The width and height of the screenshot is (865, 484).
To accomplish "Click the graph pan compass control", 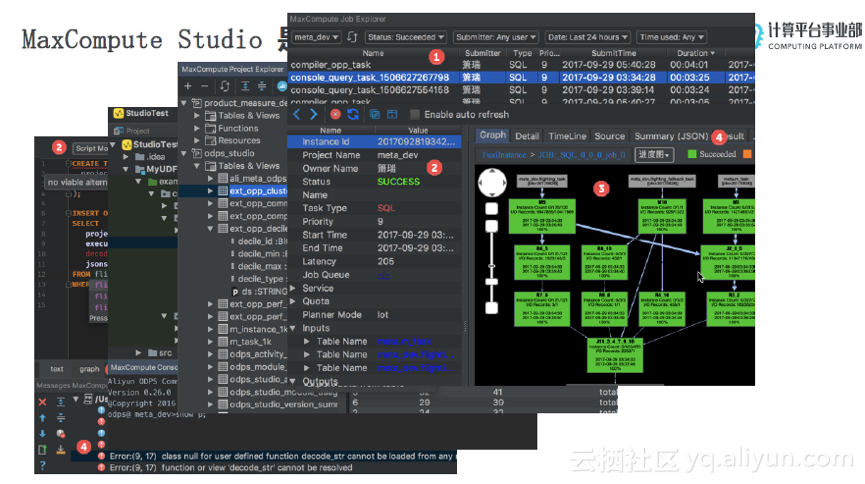I will pyautogui.click(x=492, y=183).
